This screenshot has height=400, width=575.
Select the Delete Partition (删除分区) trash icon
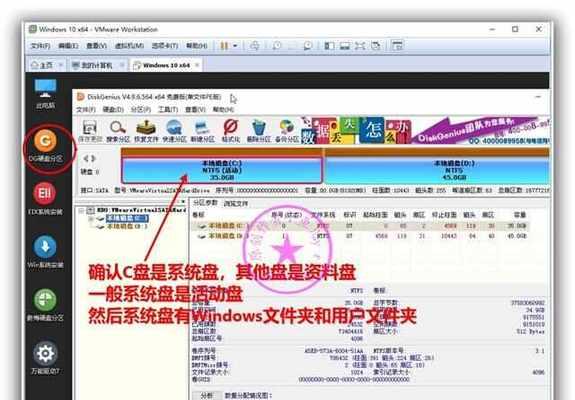pyautogui.click(x=259, y=131)
